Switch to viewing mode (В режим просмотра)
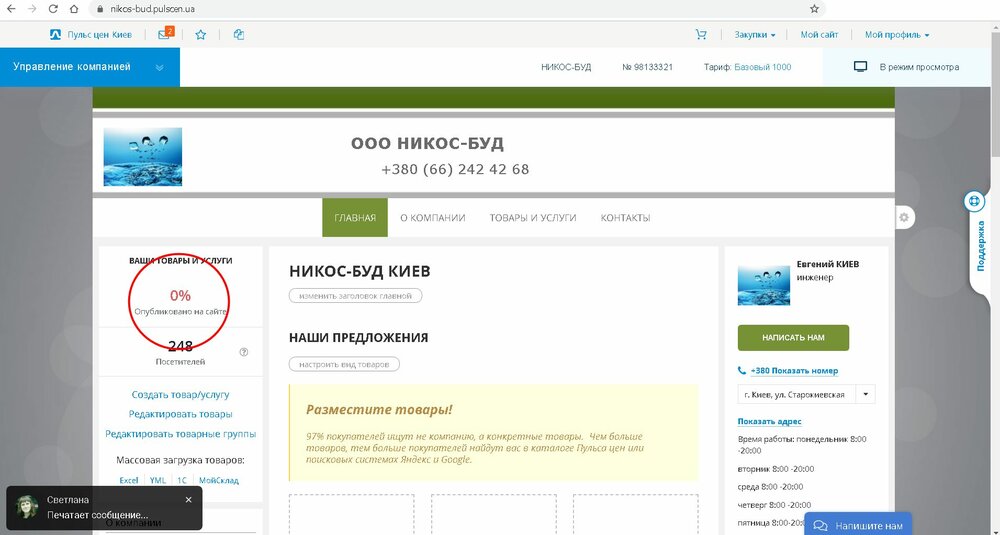Viewport: 1000px width, 535px height. [906, 66]
